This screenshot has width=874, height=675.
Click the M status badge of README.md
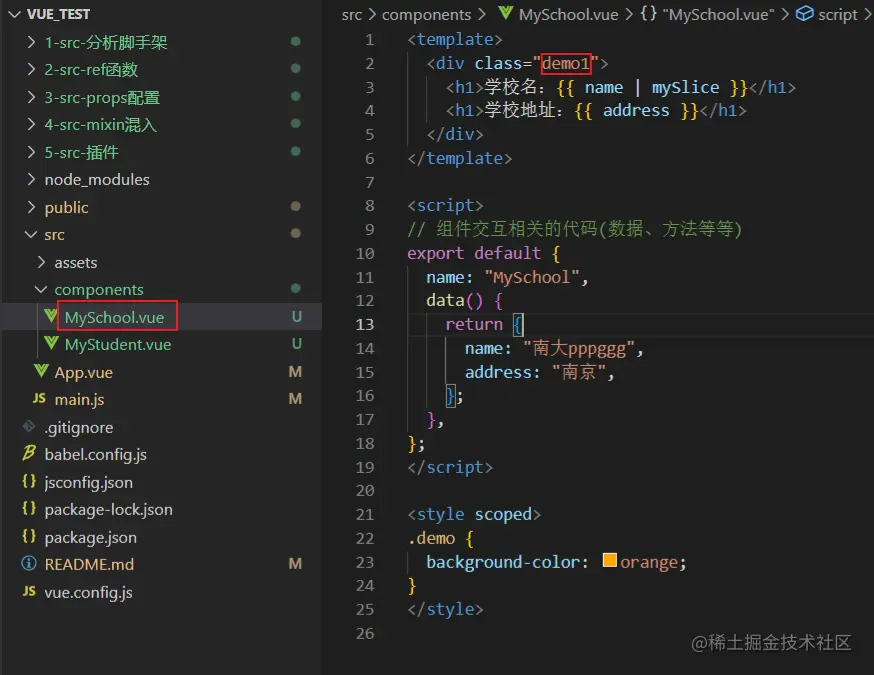(x=295, y=564)
